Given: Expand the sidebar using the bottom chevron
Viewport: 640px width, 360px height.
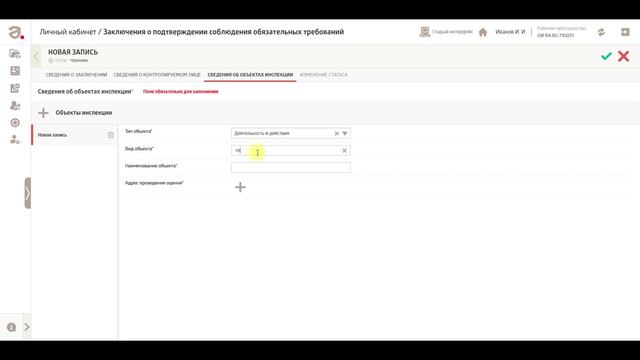Looking at the screenshot, I should click(27, 327).
